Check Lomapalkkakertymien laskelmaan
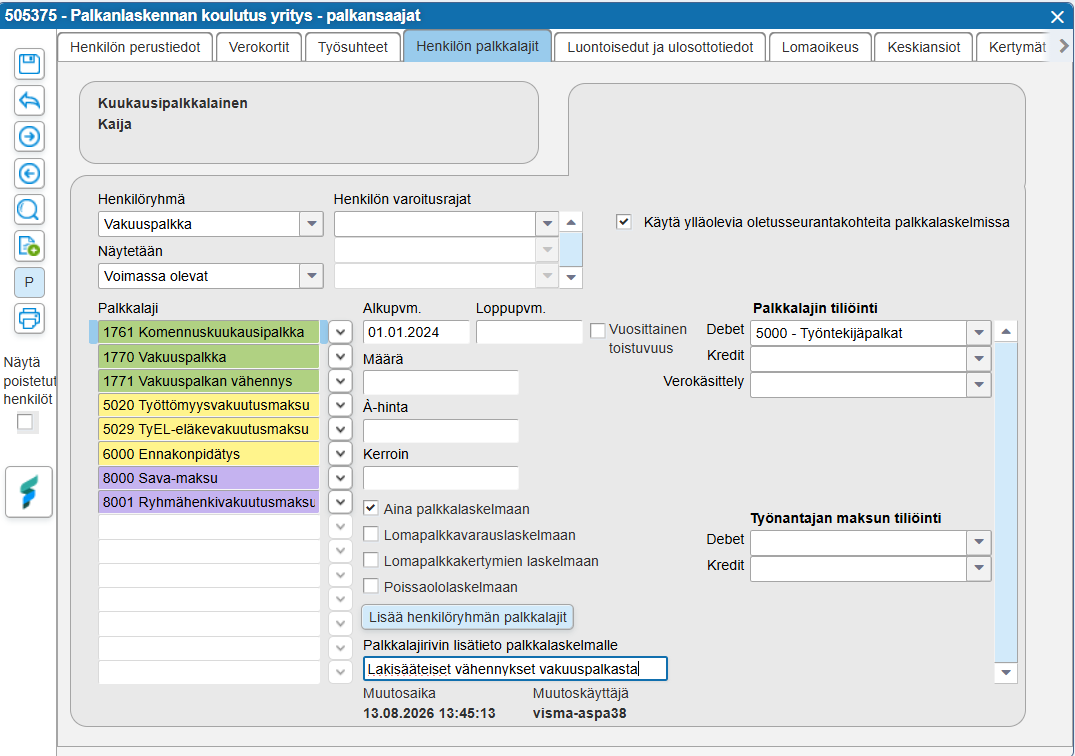1075x756 pixels. pos(371,560)
